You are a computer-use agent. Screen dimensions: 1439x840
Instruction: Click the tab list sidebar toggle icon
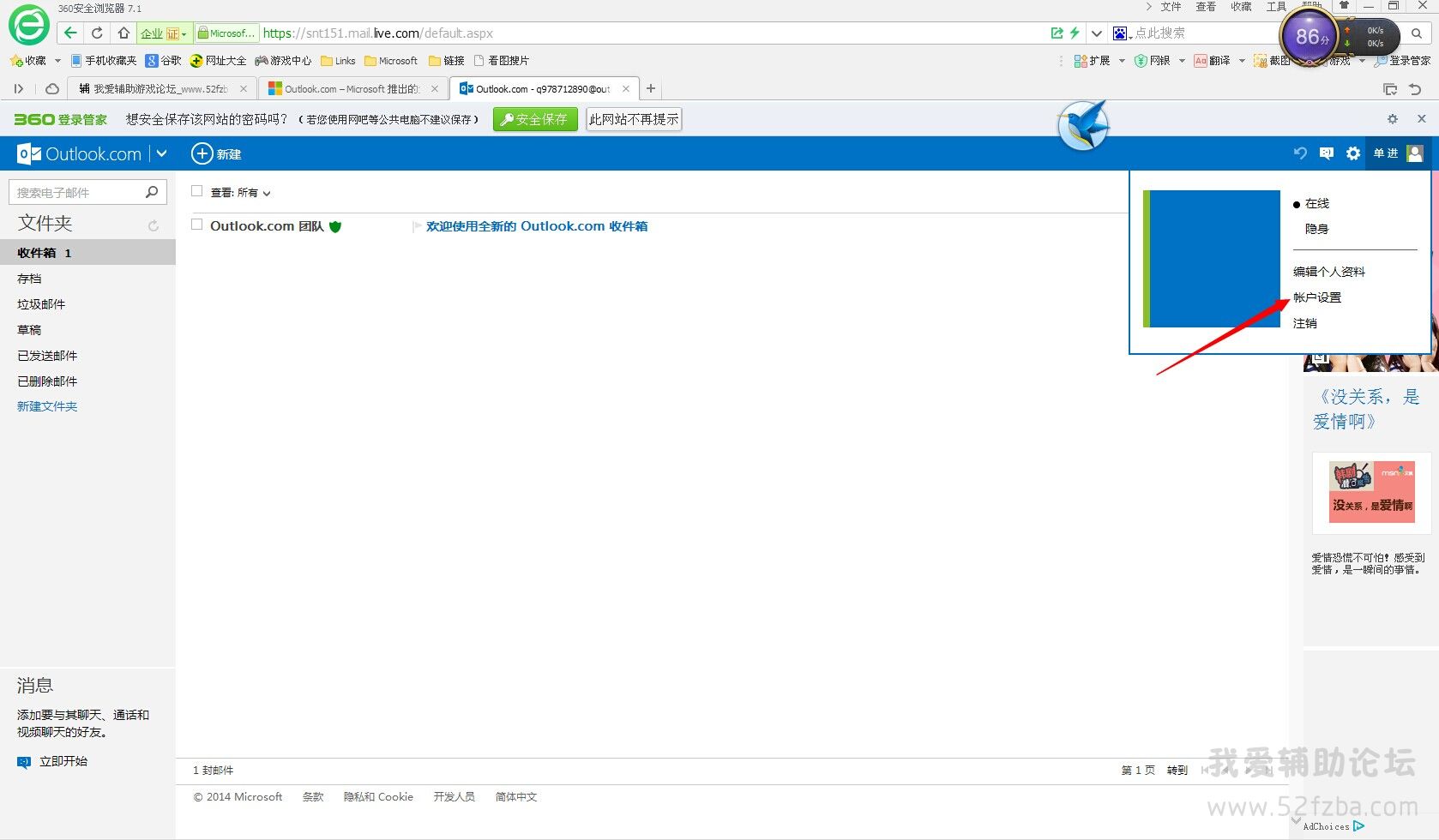[19, 88]
